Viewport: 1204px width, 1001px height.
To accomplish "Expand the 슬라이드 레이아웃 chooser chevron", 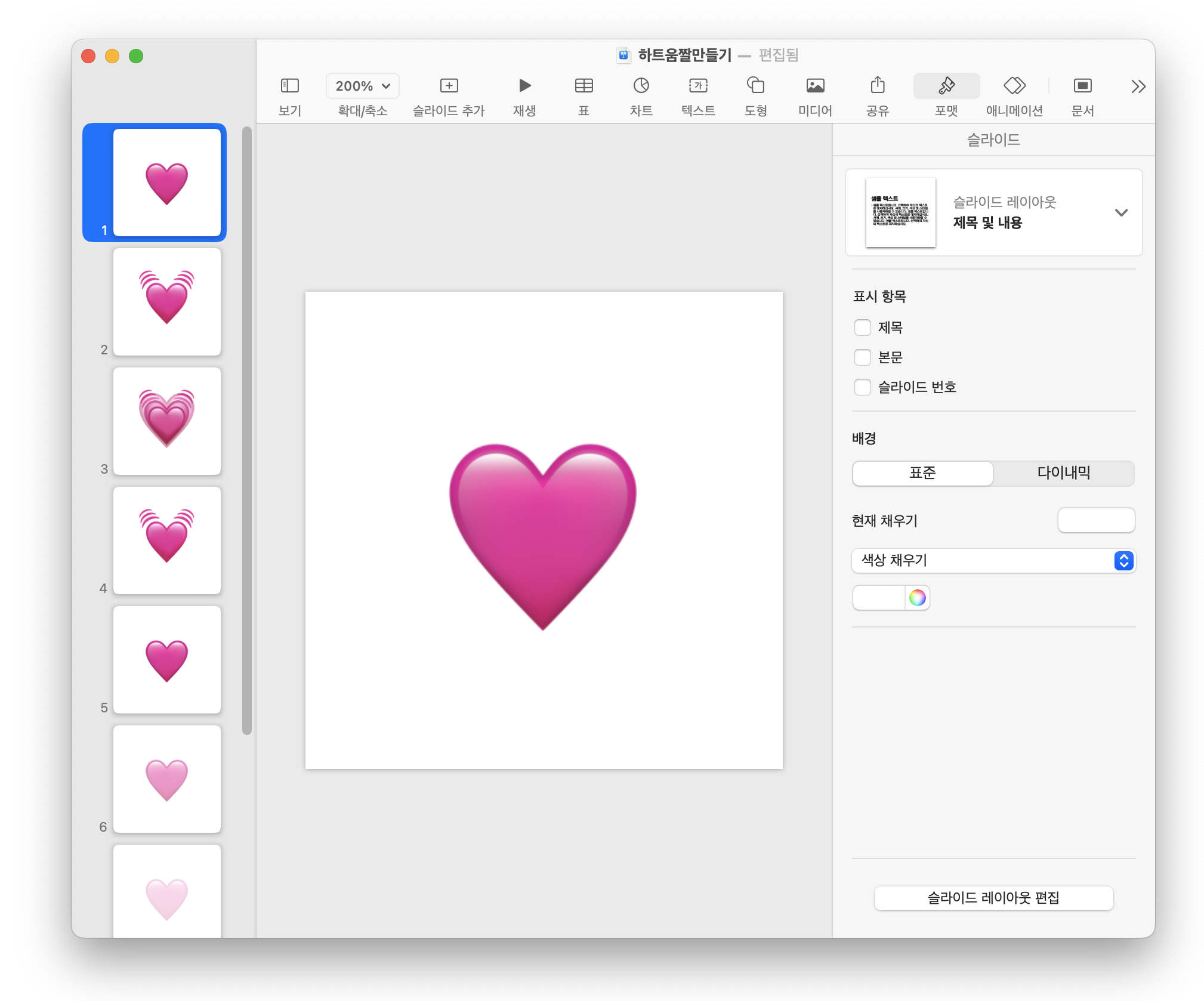I will point(1120,213).
